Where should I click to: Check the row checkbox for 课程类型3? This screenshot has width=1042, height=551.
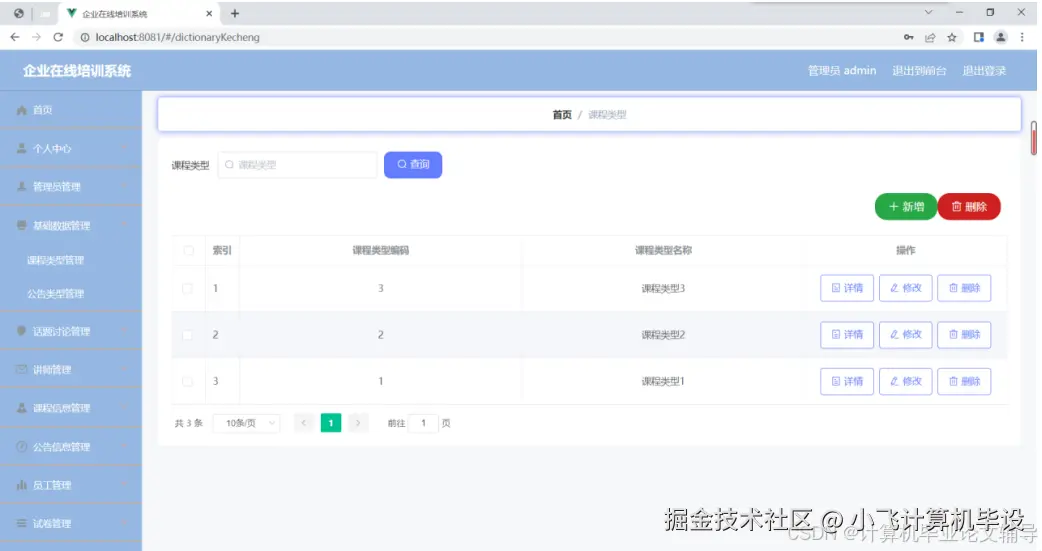tap(187, 288)
